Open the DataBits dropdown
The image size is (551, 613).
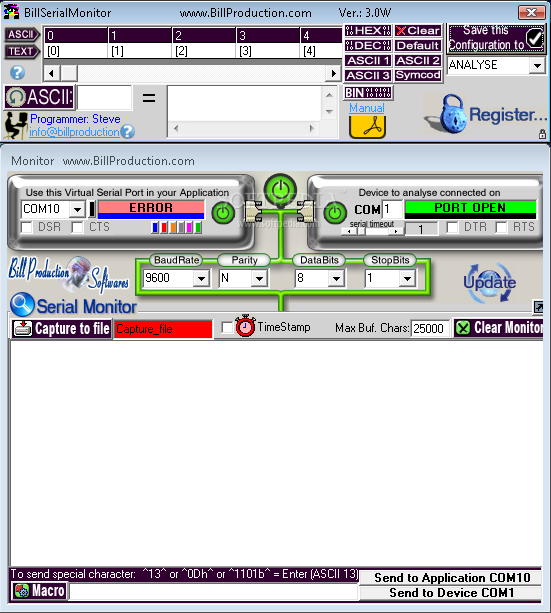(336, 279)
